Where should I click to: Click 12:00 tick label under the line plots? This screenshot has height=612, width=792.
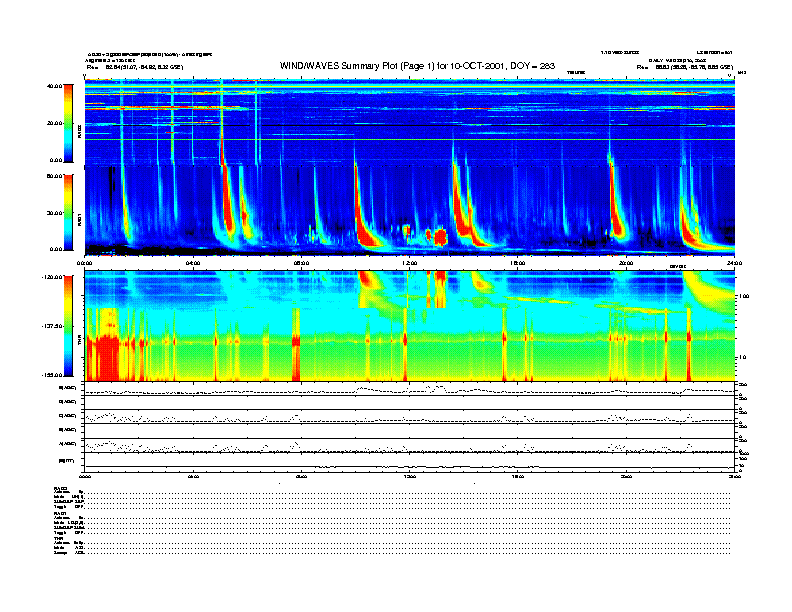point(410,476)
